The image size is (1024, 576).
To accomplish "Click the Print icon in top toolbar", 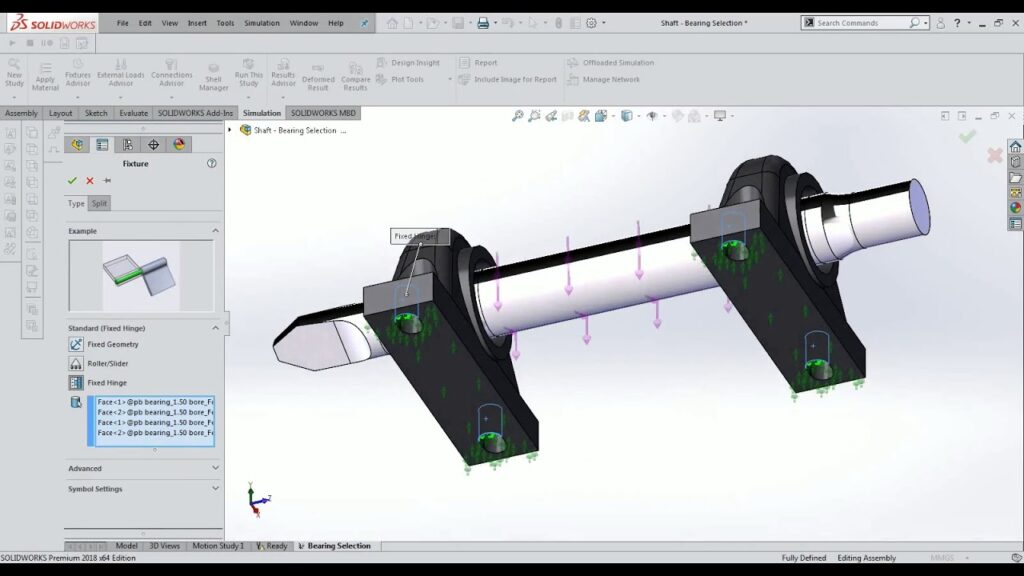I will [x=483, y=23].
